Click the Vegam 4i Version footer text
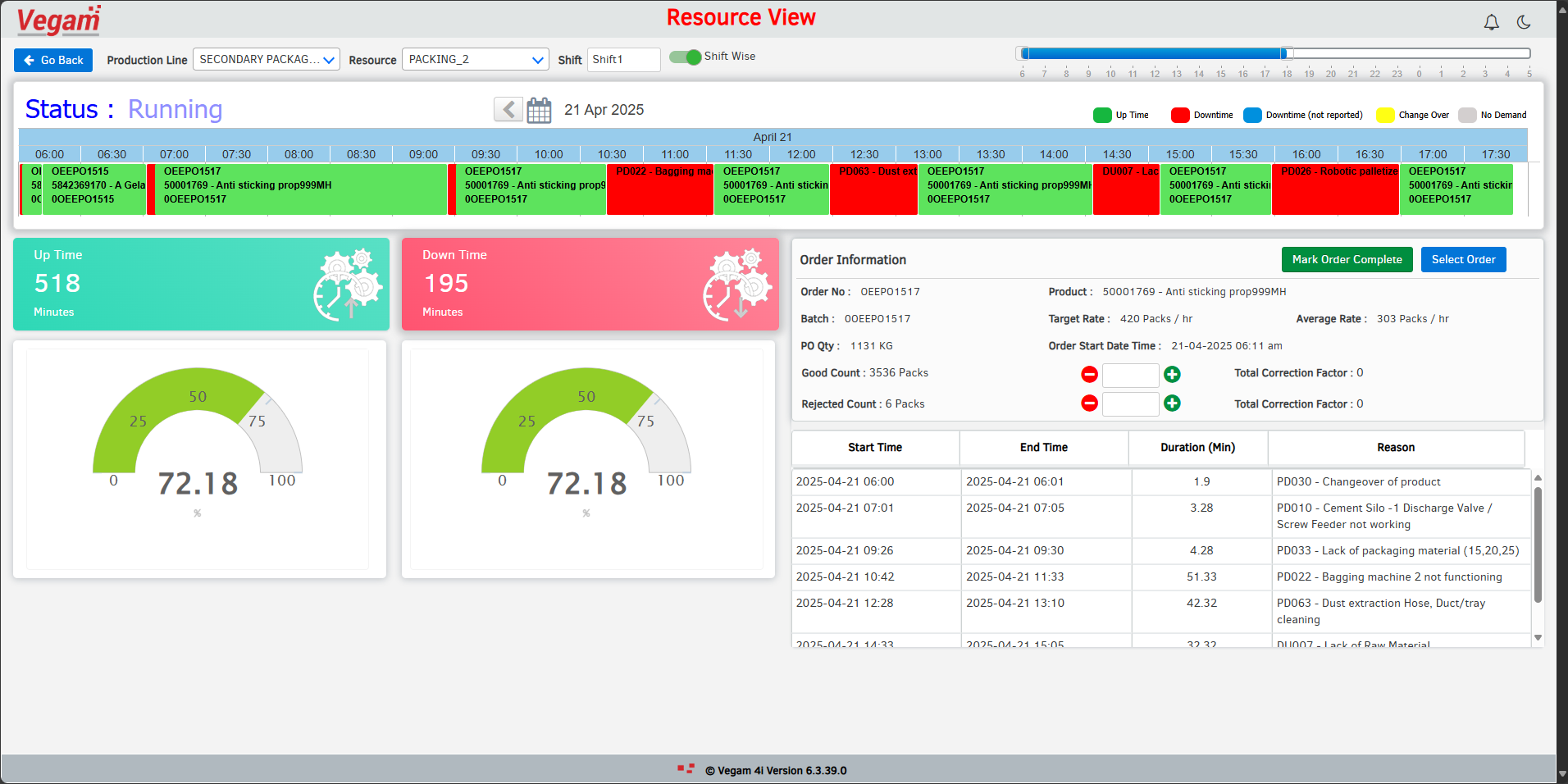The height and width of the screenshot is (784, 1568). click(x=776, y=771)
